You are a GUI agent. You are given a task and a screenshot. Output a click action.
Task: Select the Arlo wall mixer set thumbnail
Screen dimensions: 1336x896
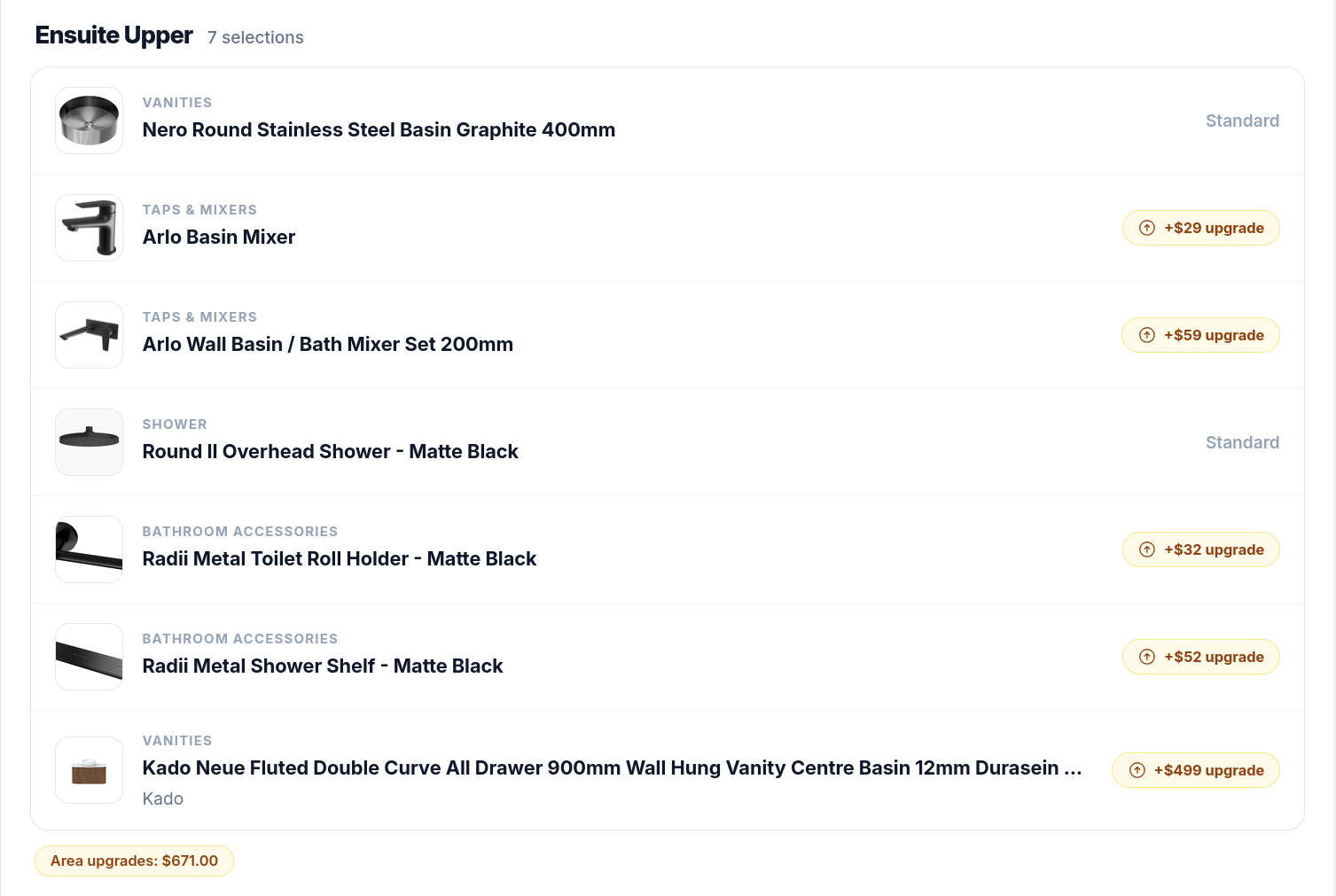coord(89,335)
